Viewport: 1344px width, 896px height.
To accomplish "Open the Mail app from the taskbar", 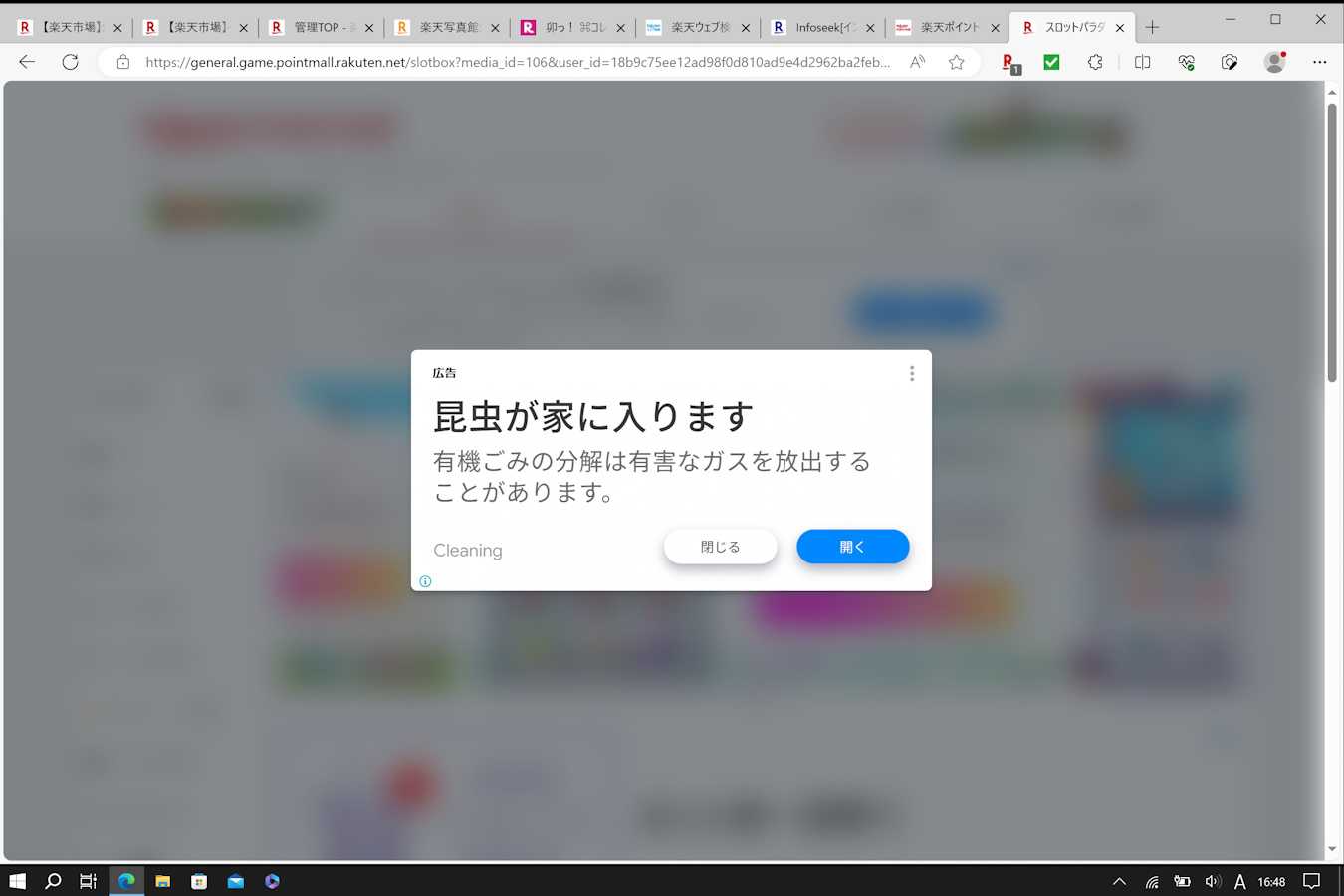I will pyautogui.click(x=236, y=881).
